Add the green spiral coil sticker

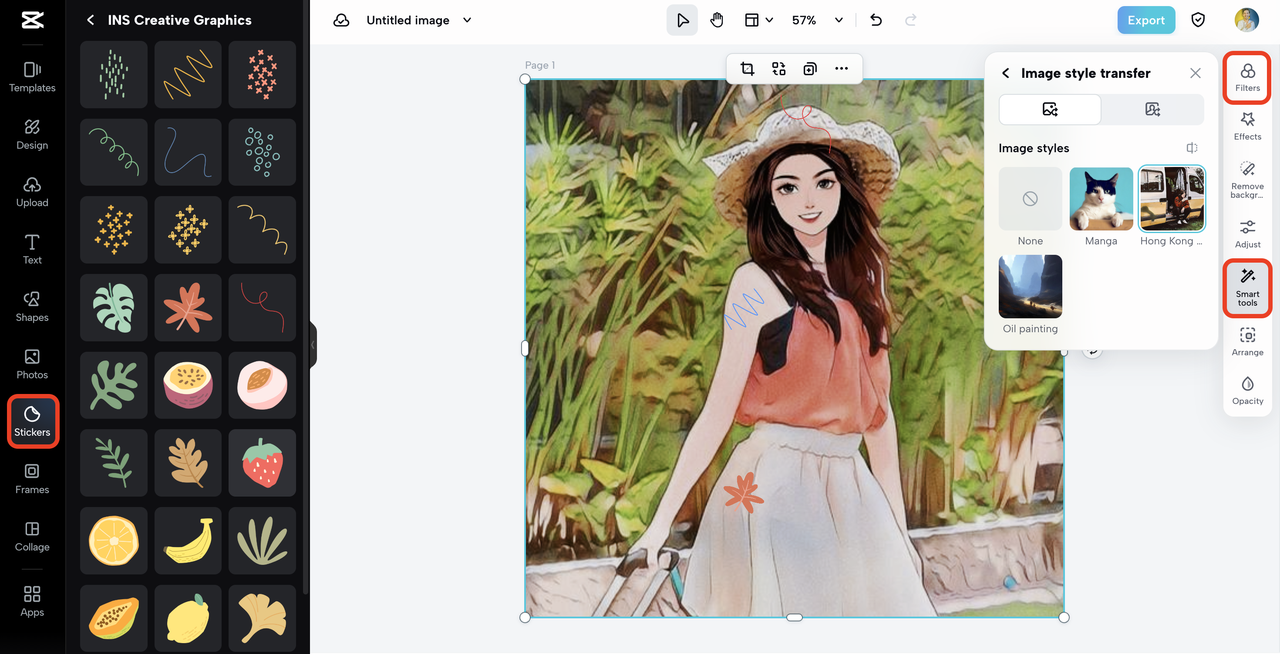pyautogui.click(x=114, y=152)
